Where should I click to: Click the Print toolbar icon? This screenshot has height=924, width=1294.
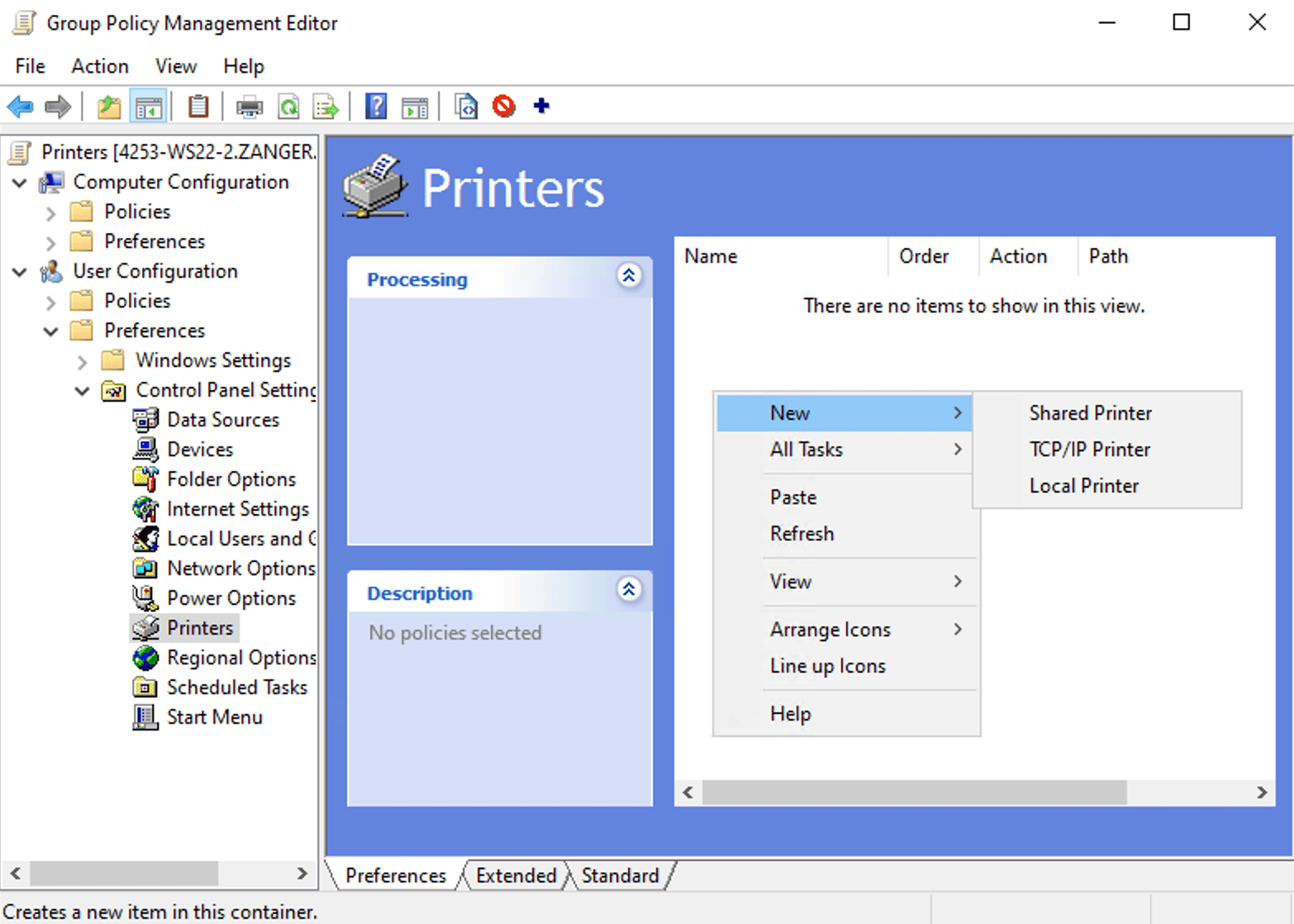click(249, 106)
